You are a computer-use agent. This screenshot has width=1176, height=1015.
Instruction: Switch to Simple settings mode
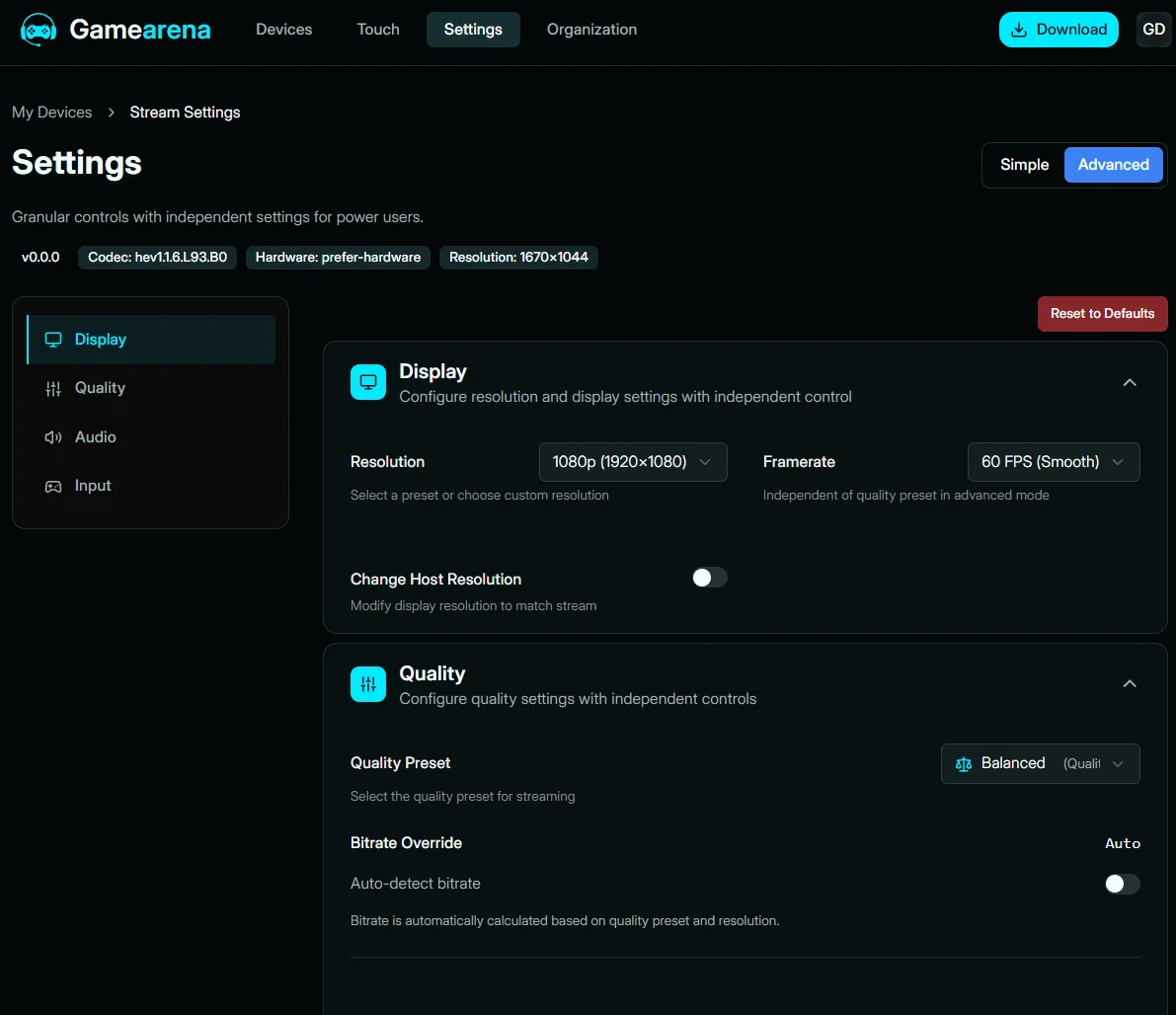(1025, 165)
